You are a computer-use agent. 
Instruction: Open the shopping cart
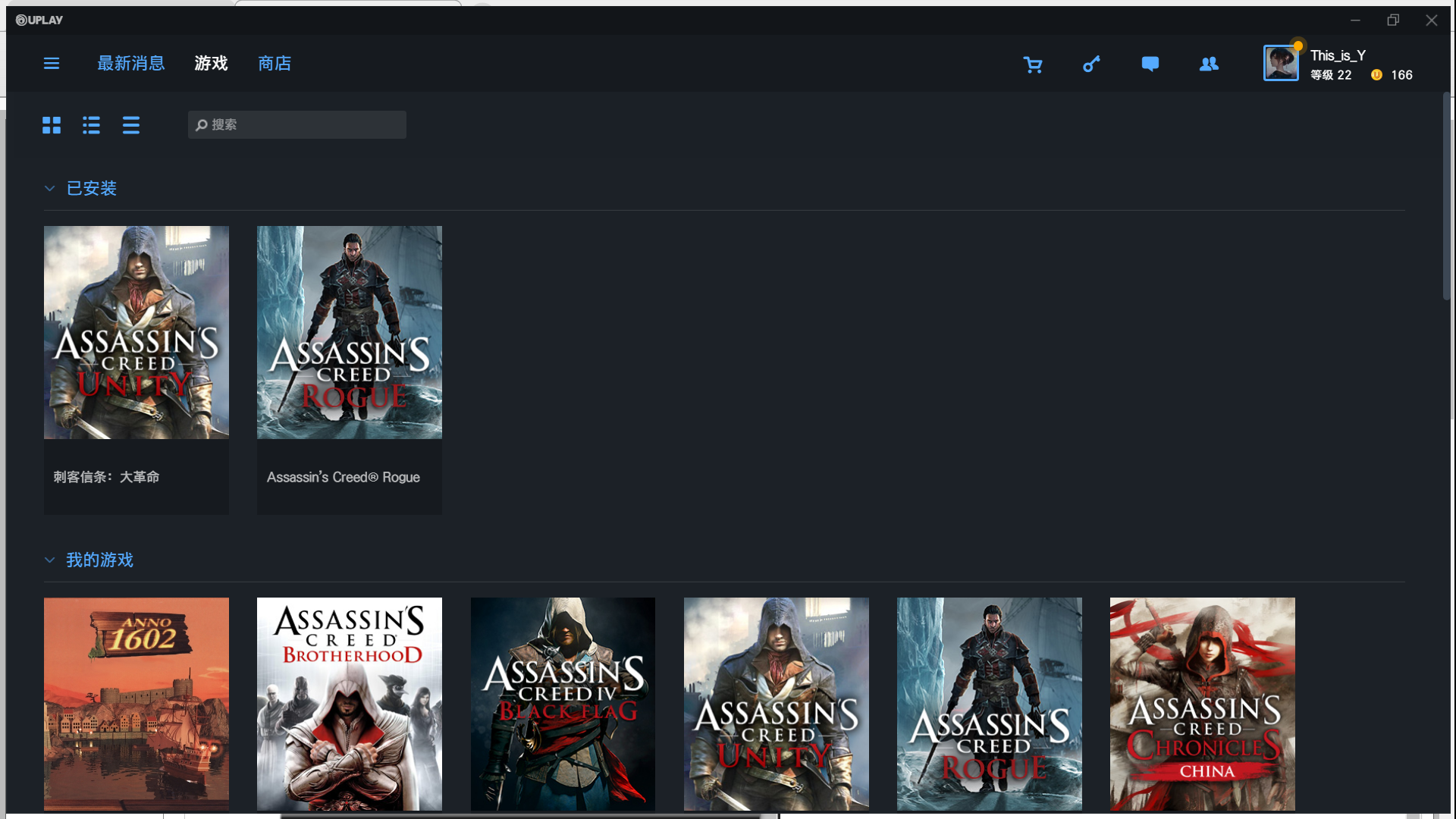tap(1032, 64)
